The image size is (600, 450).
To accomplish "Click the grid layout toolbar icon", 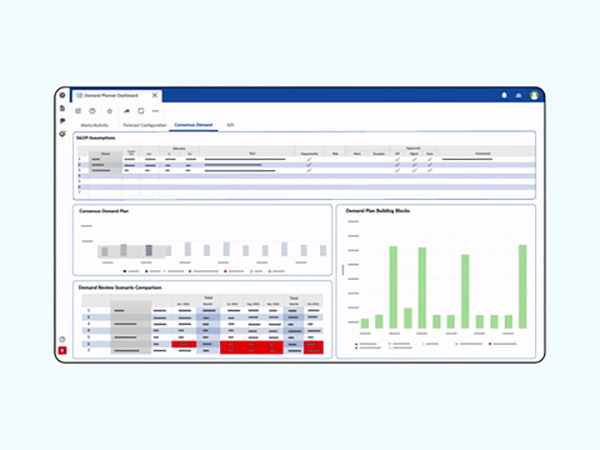I will 78,111.
